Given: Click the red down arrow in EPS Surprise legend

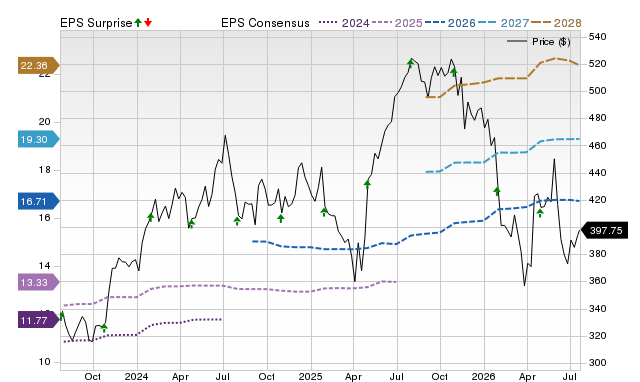Looking at the screenshot, I should [x=148, y=22].
